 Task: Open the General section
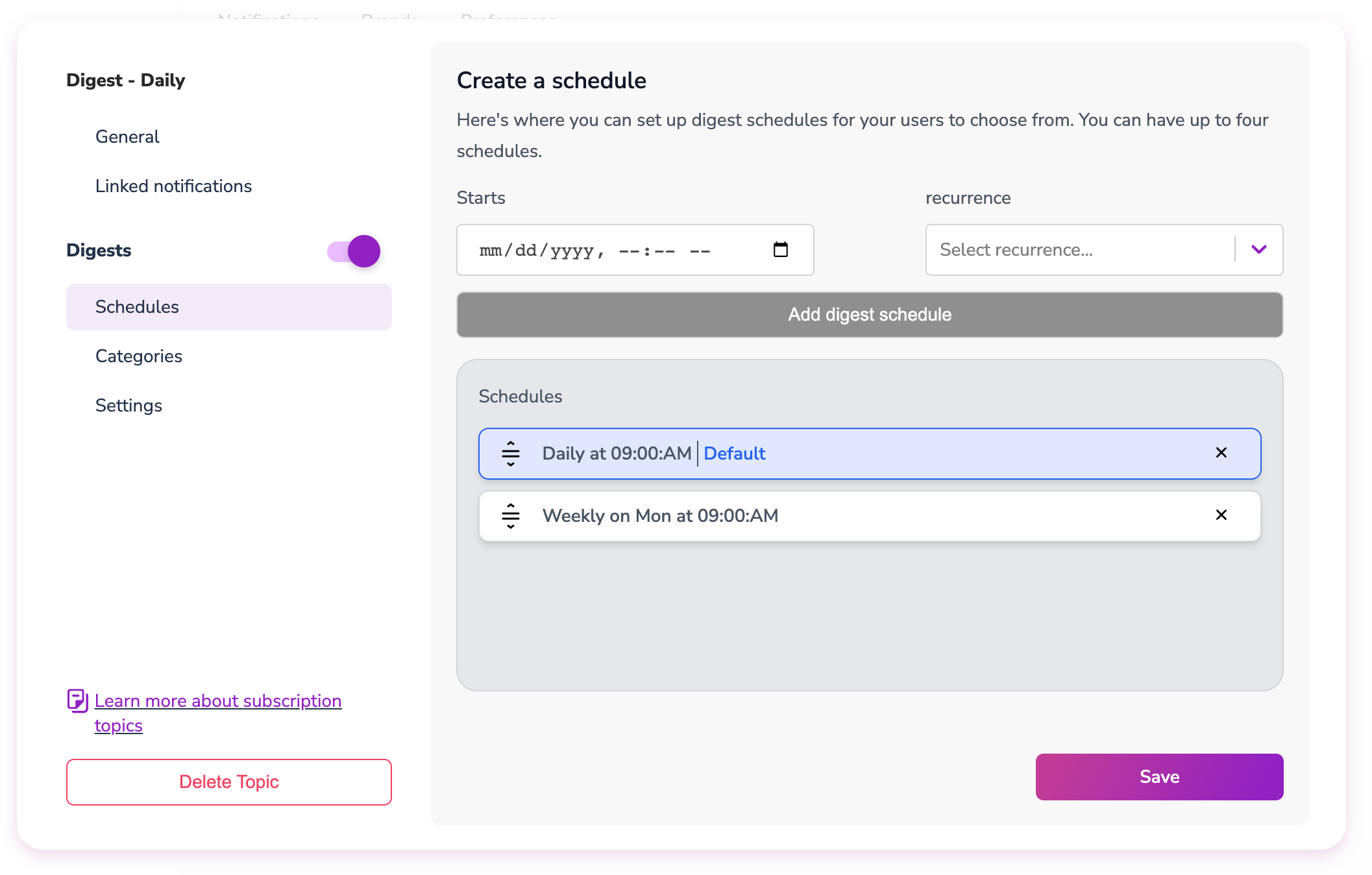[127, 137]
